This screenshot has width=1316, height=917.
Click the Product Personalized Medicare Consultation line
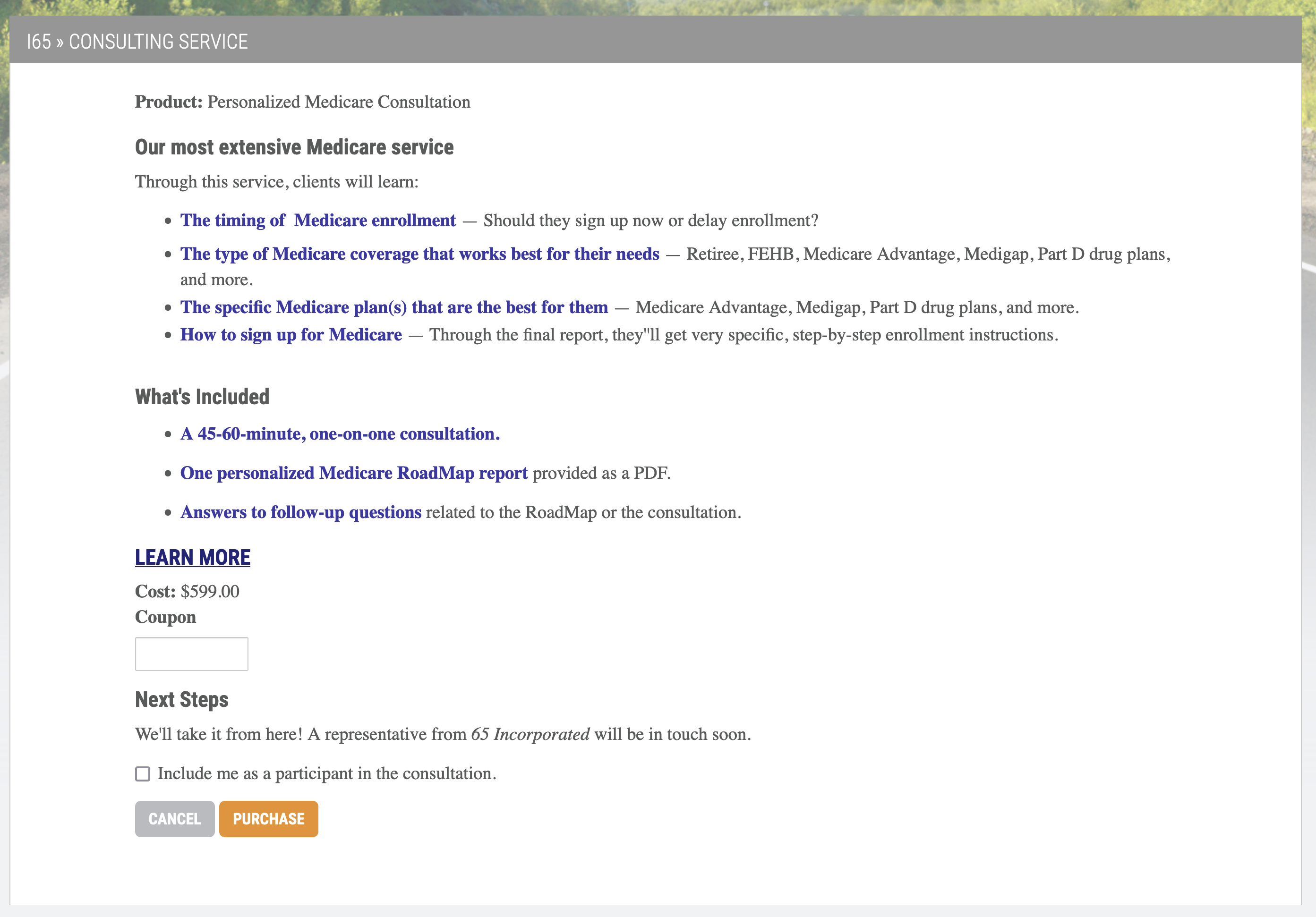303,102
